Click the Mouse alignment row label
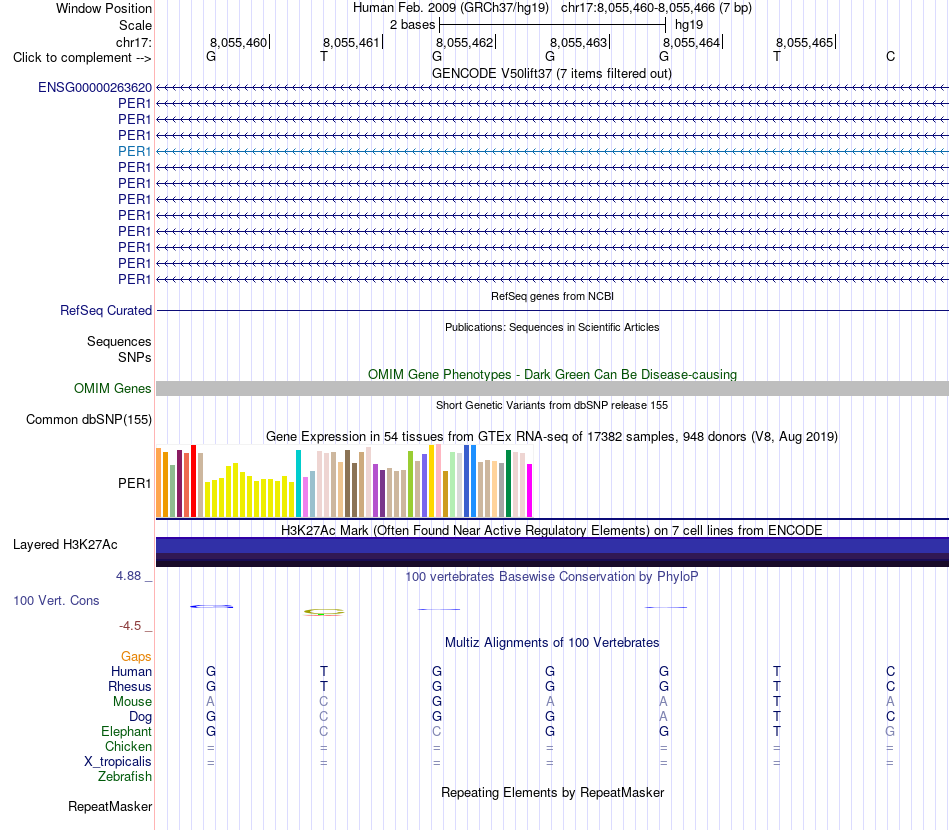 click(132, 702)
